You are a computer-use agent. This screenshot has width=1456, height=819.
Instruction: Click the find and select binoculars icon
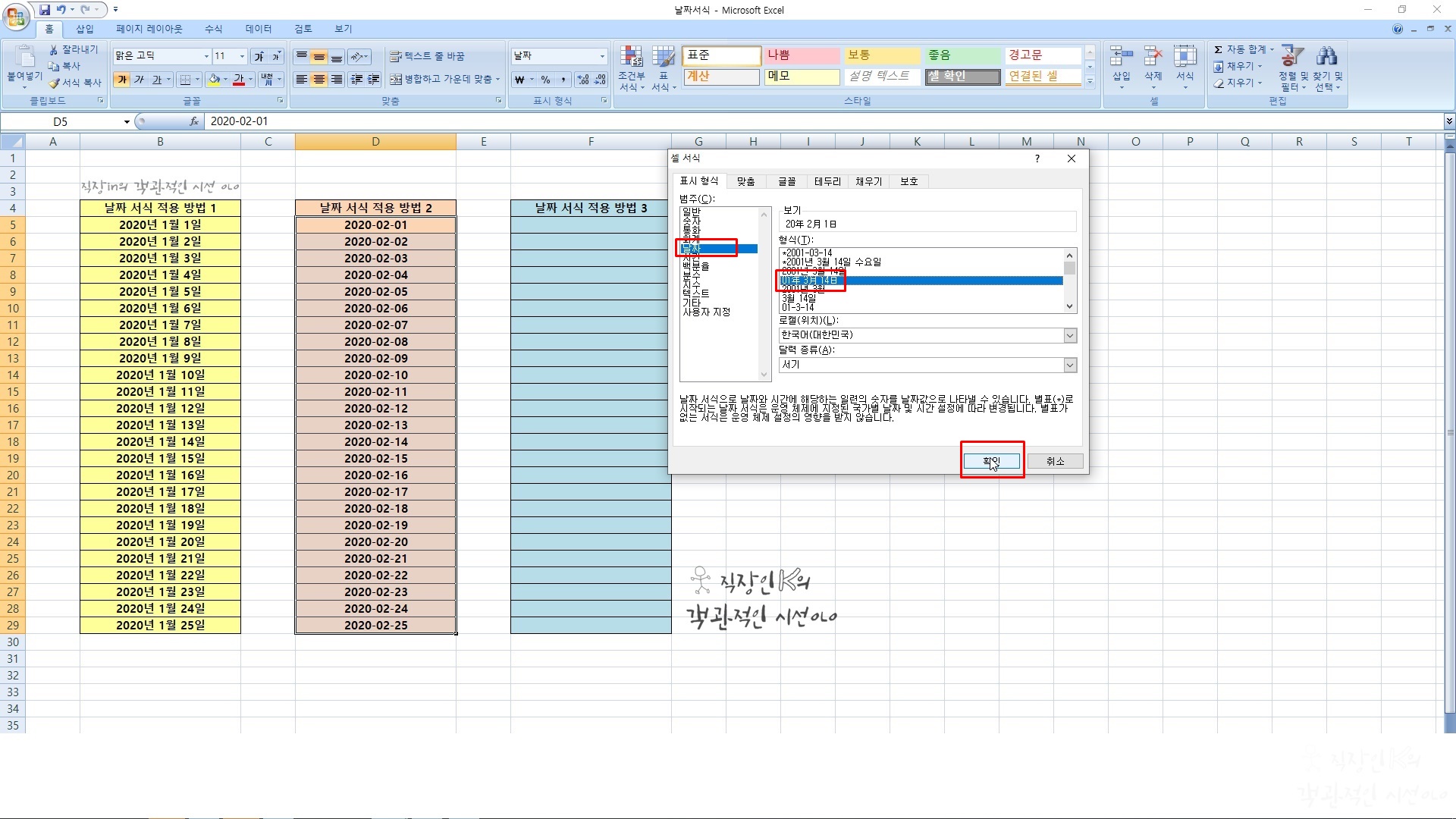1327,57
